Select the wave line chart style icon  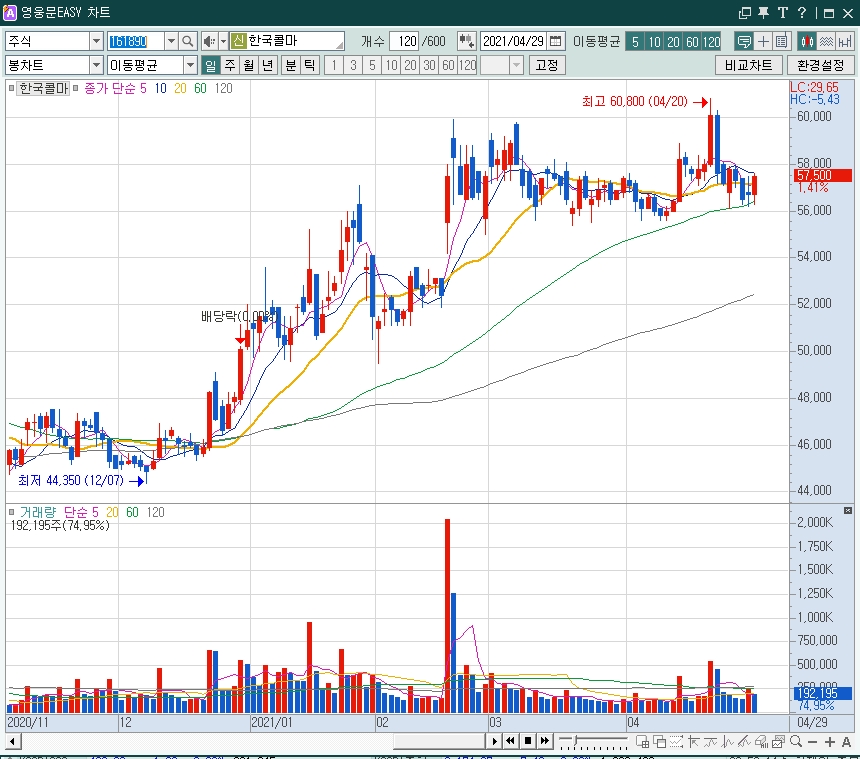[826, 42]
